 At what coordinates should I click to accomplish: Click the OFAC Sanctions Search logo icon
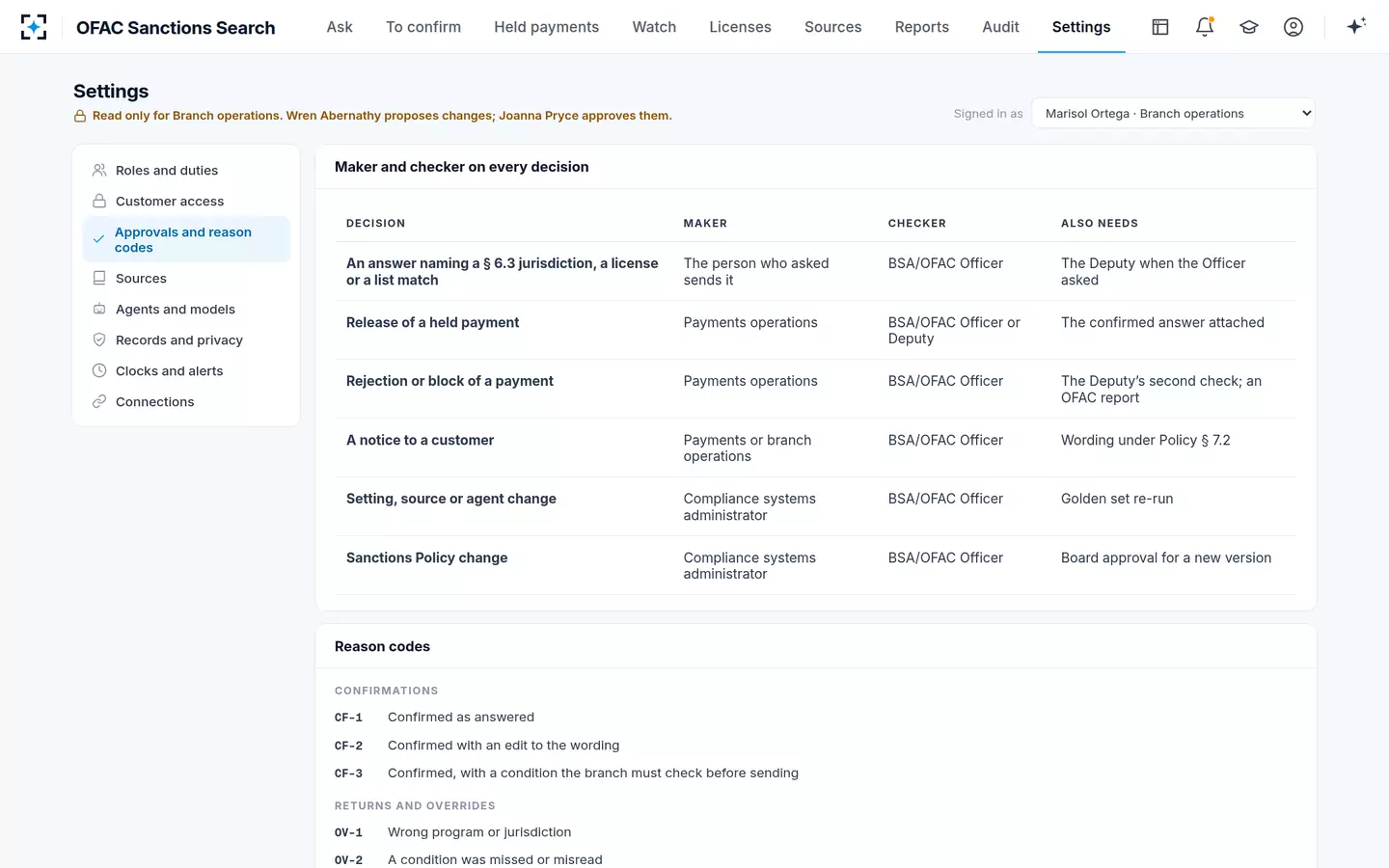point(34,27)
